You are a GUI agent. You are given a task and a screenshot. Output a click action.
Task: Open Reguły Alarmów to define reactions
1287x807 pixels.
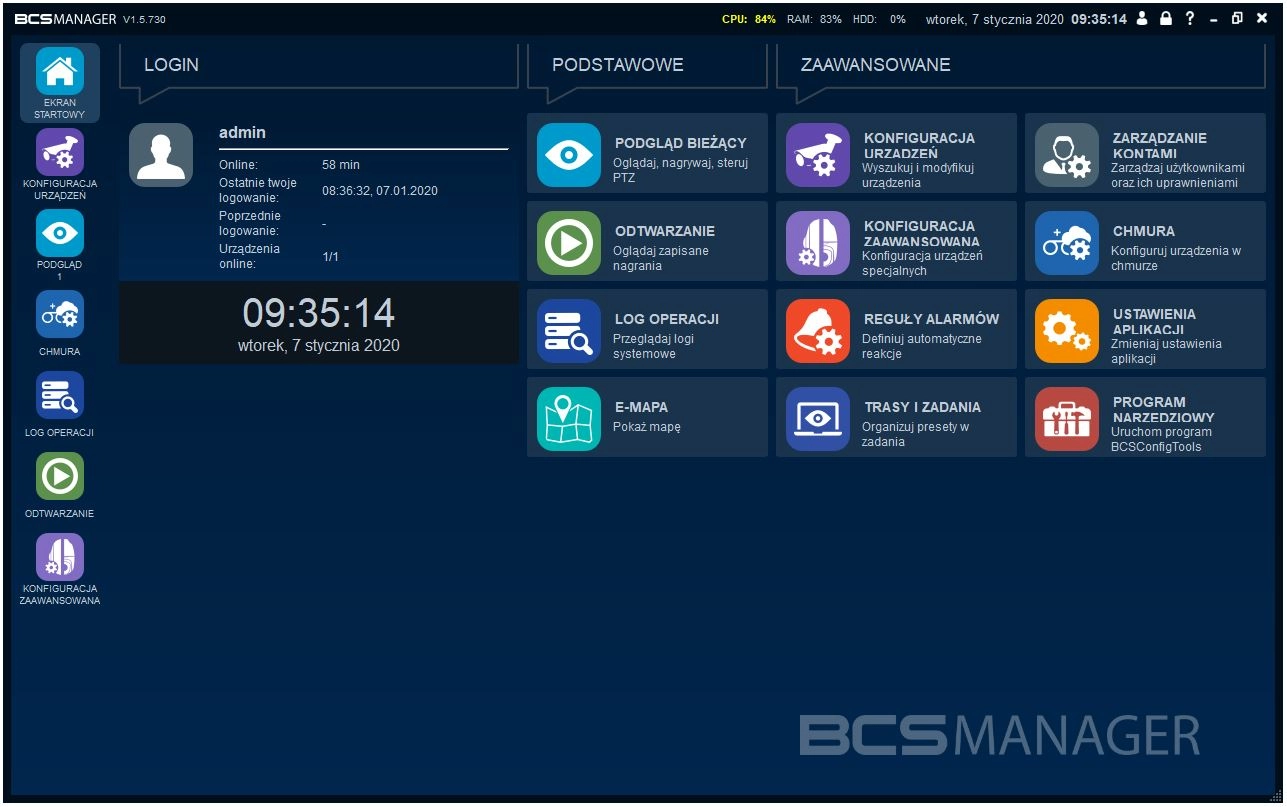pyautogui.click(x=896, y=329)
